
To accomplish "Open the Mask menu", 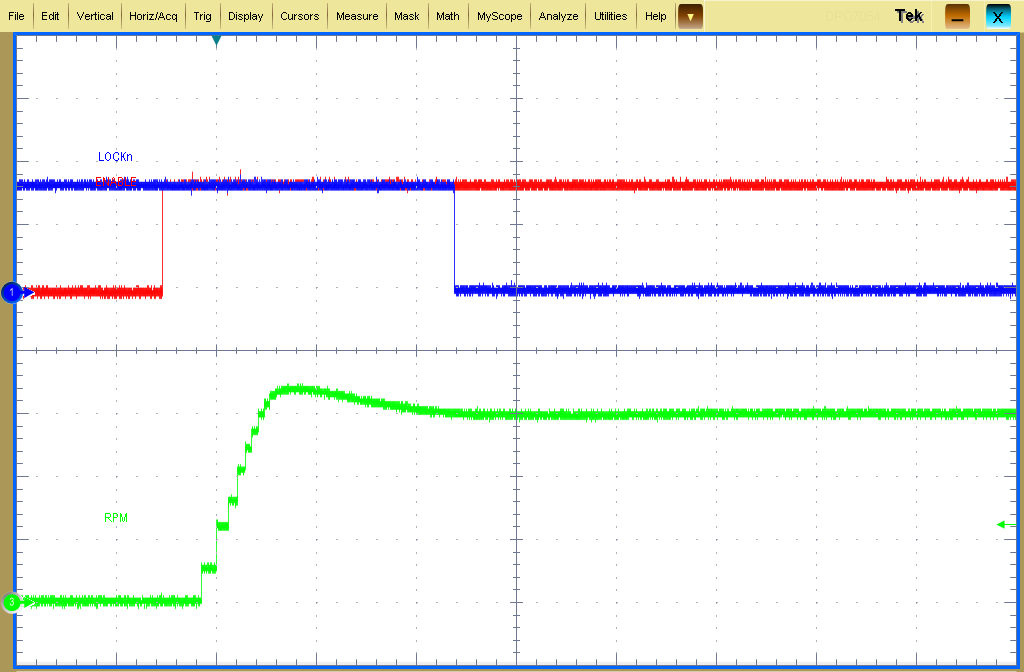I will coord(406,15).
